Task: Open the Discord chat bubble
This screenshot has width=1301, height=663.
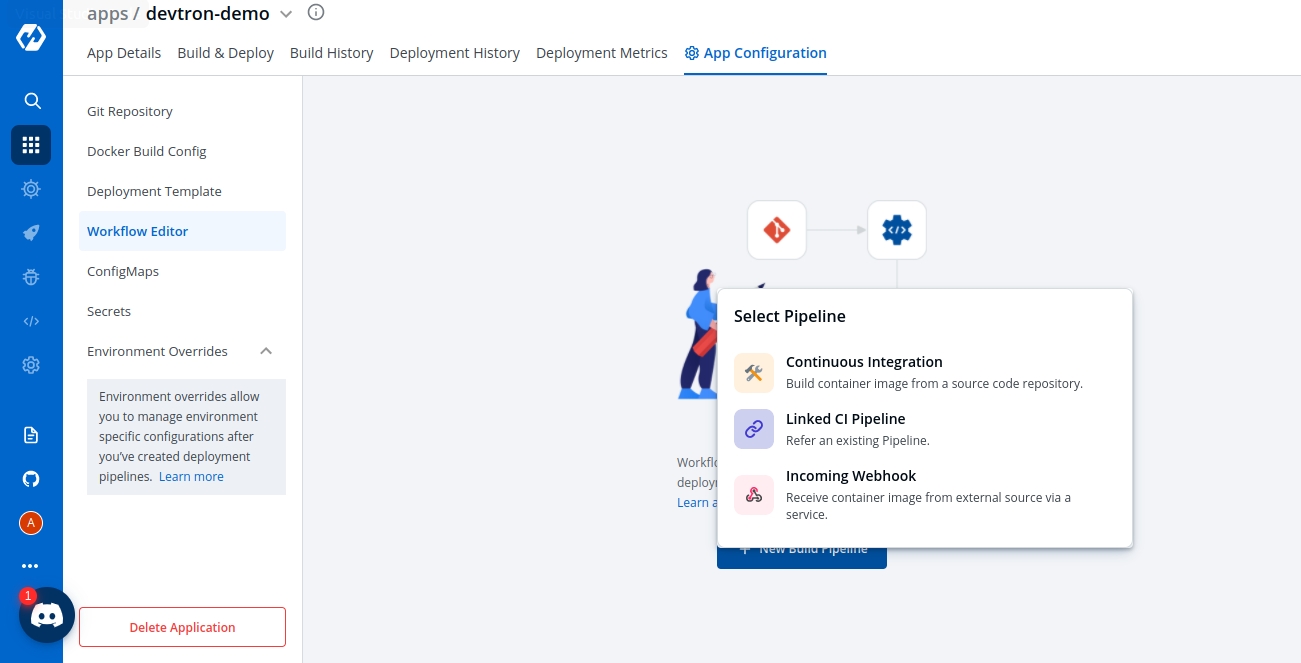Action: click(47, 615)
